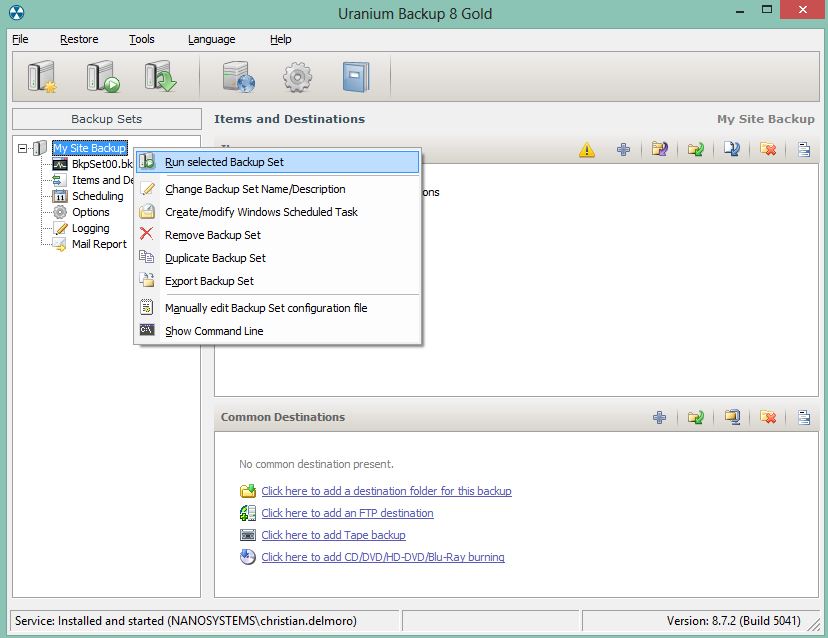Viewport: 828px width, 638px height.
Task: Choose Export Backup Set
Action: click(278, 282)
